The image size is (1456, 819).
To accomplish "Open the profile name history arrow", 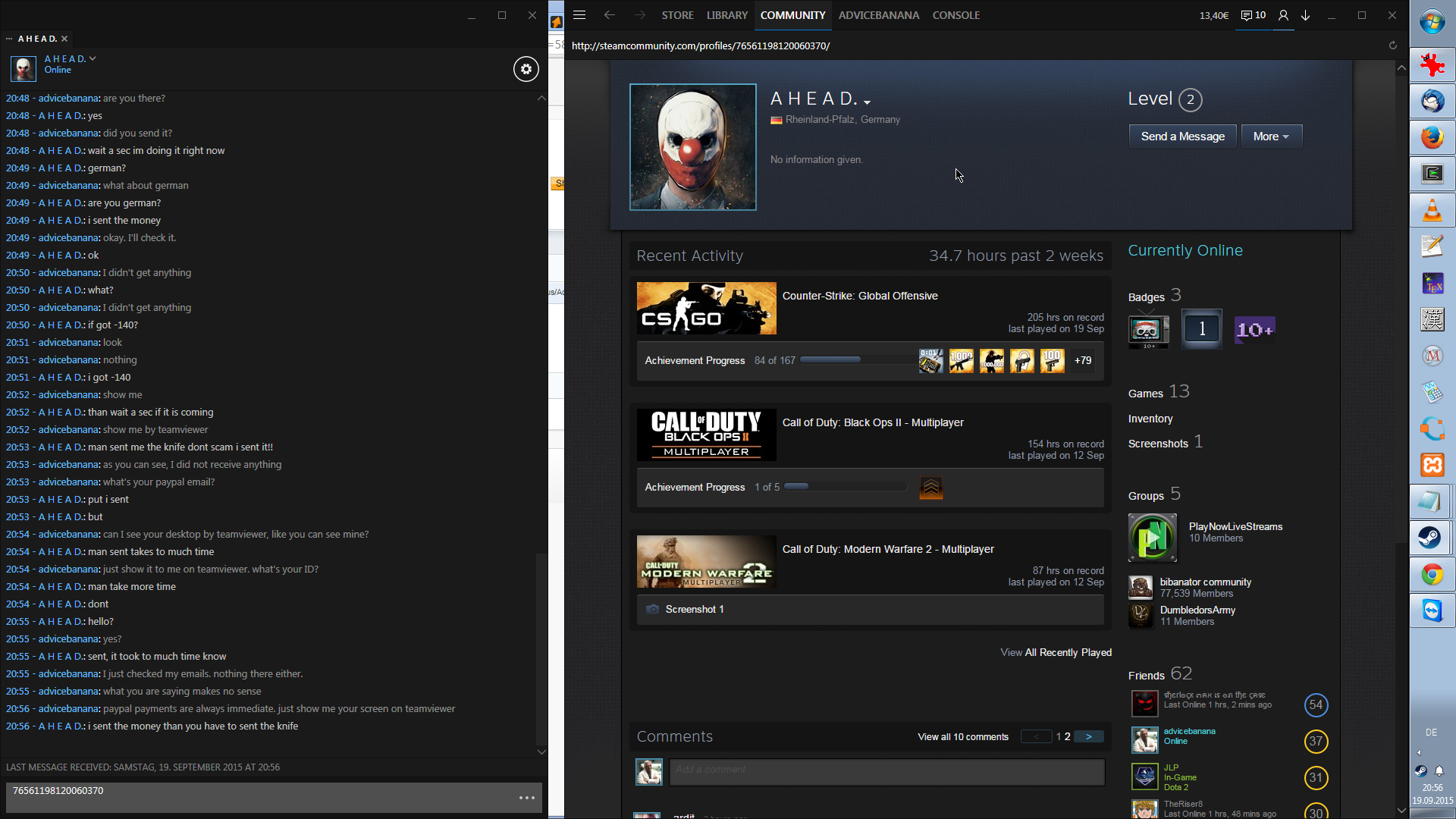I will (868, 102).
